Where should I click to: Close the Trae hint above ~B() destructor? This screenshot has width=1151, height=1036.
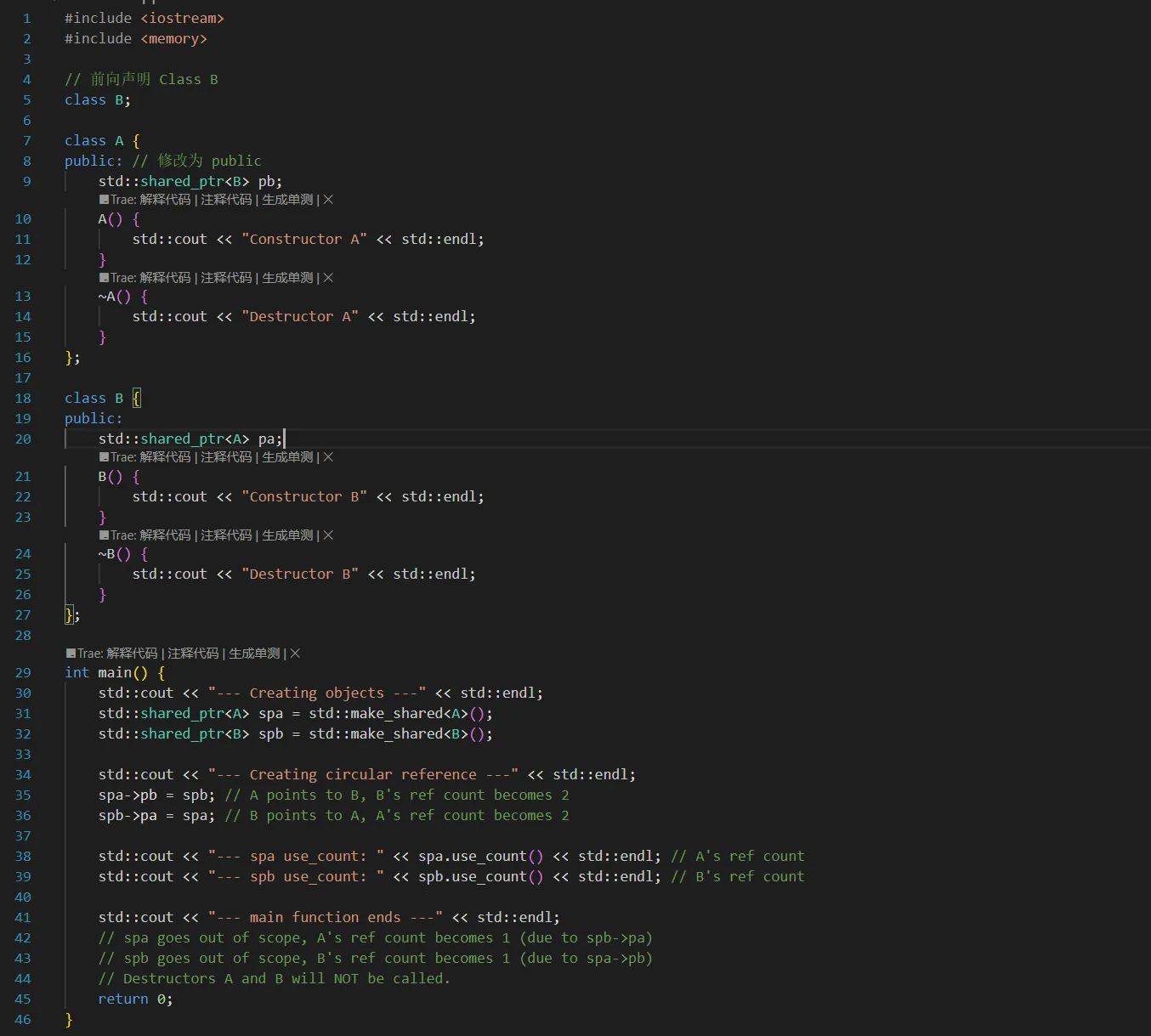(x=328, y=535)
